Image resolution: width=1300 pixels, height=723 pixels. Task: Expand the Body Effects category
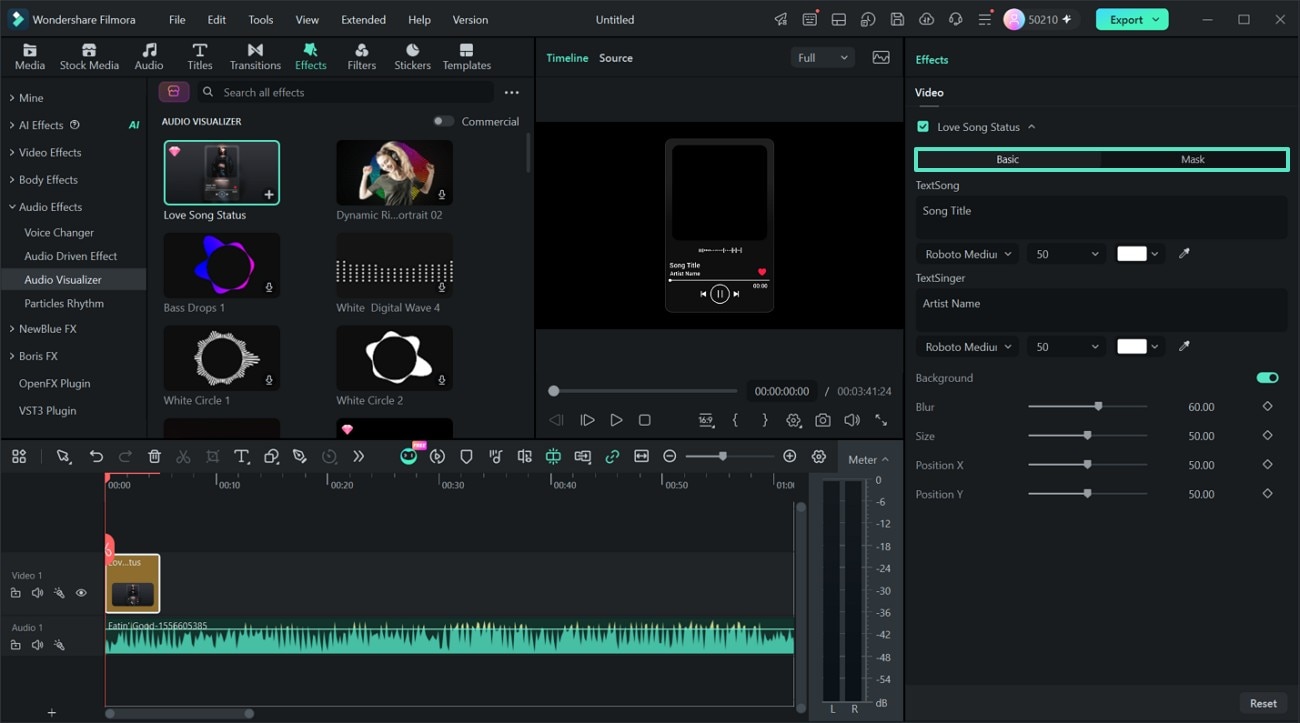48,180
